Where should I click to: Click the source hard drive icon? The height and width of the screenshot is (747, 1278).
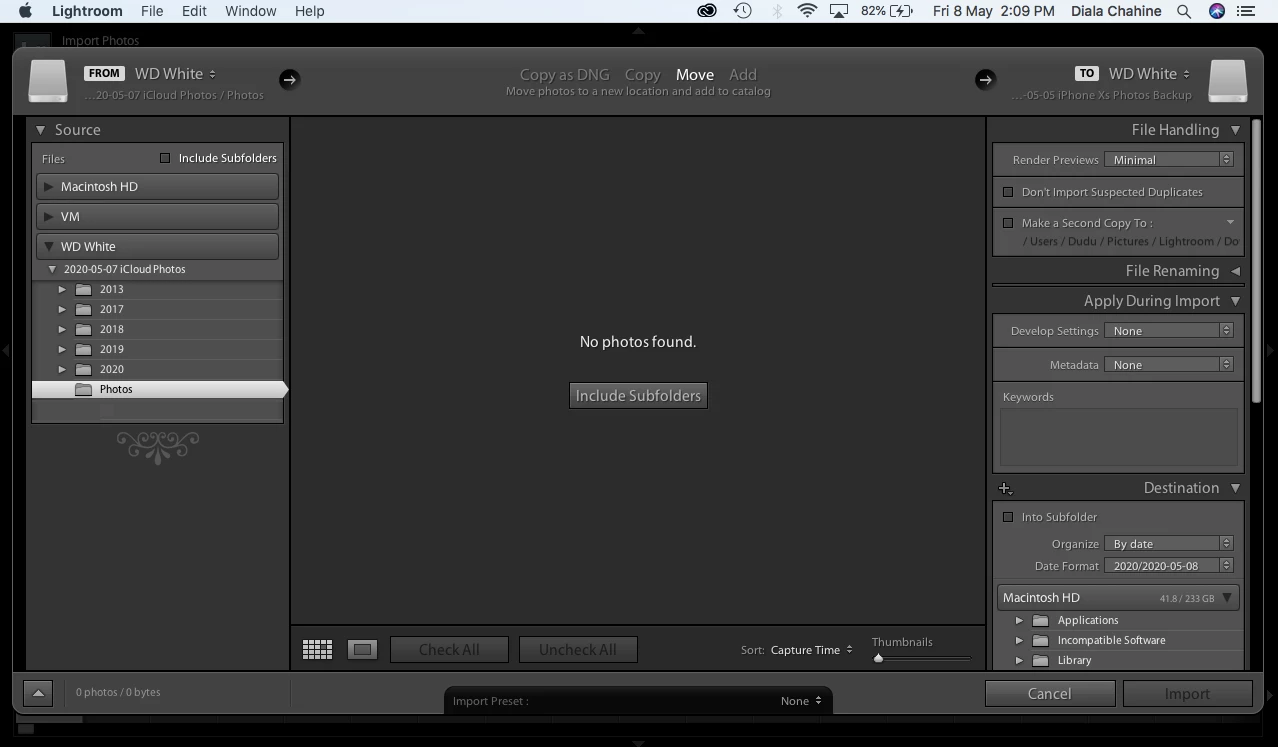(x=47, y=81)
